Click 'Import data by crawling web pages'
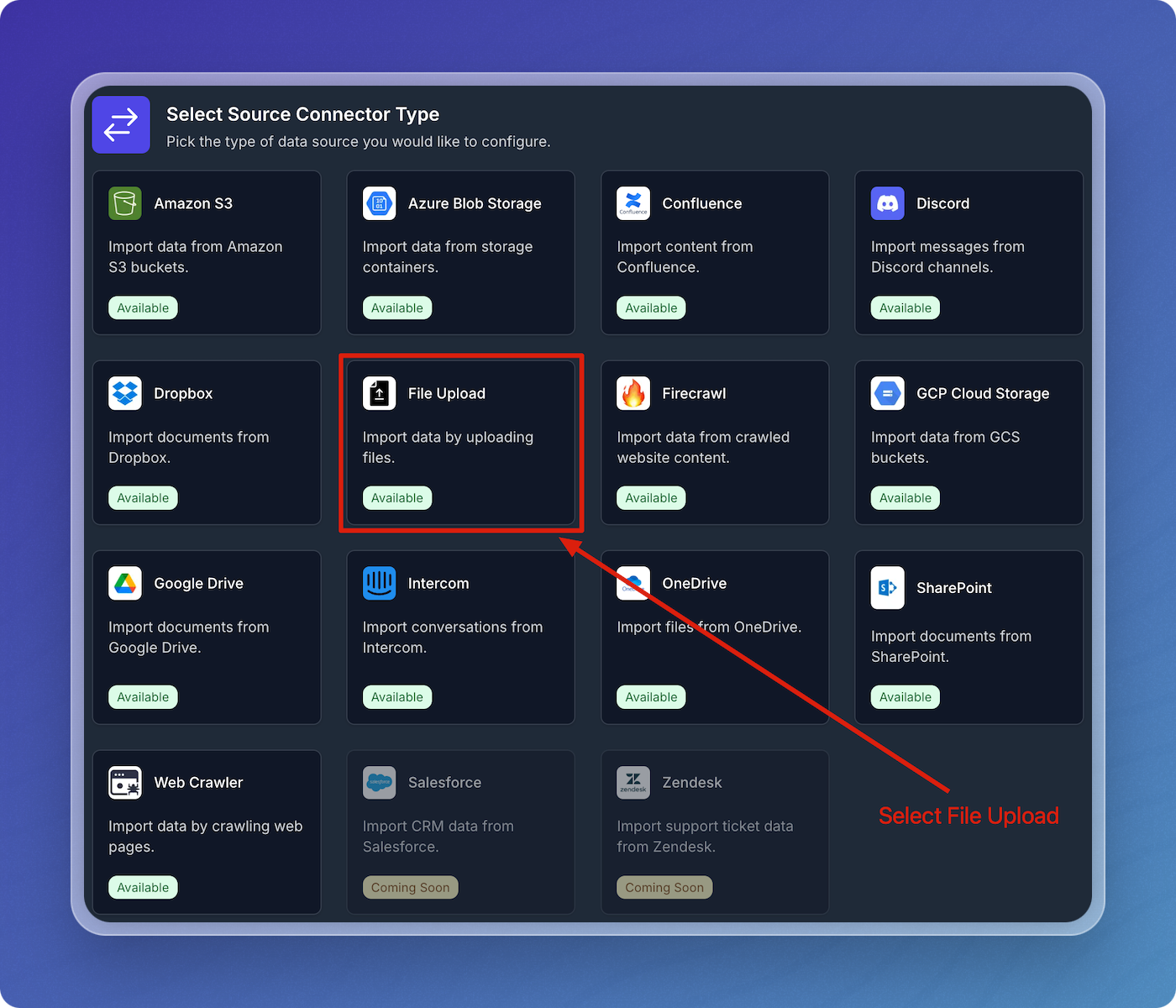This screenshot has width=1176, height=1008. [206, 837]
